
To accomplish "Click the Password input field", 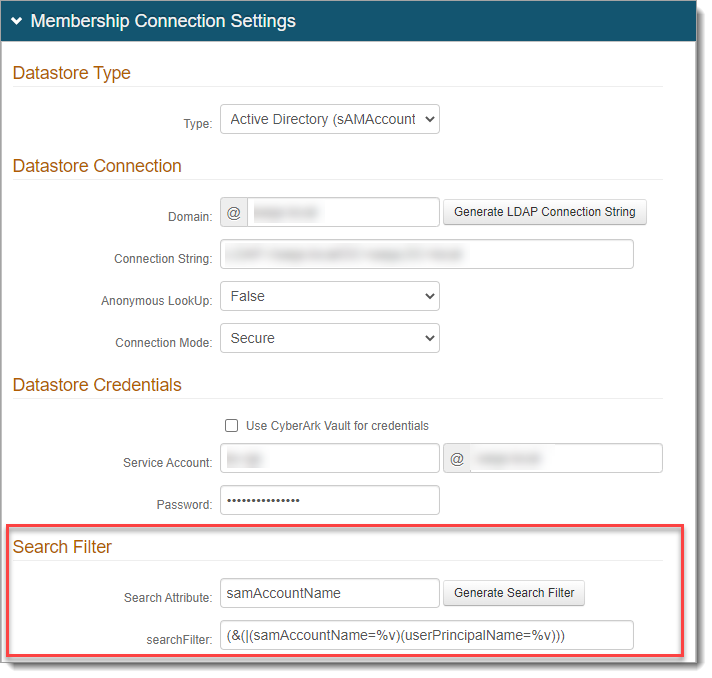I will pos(329,500).
